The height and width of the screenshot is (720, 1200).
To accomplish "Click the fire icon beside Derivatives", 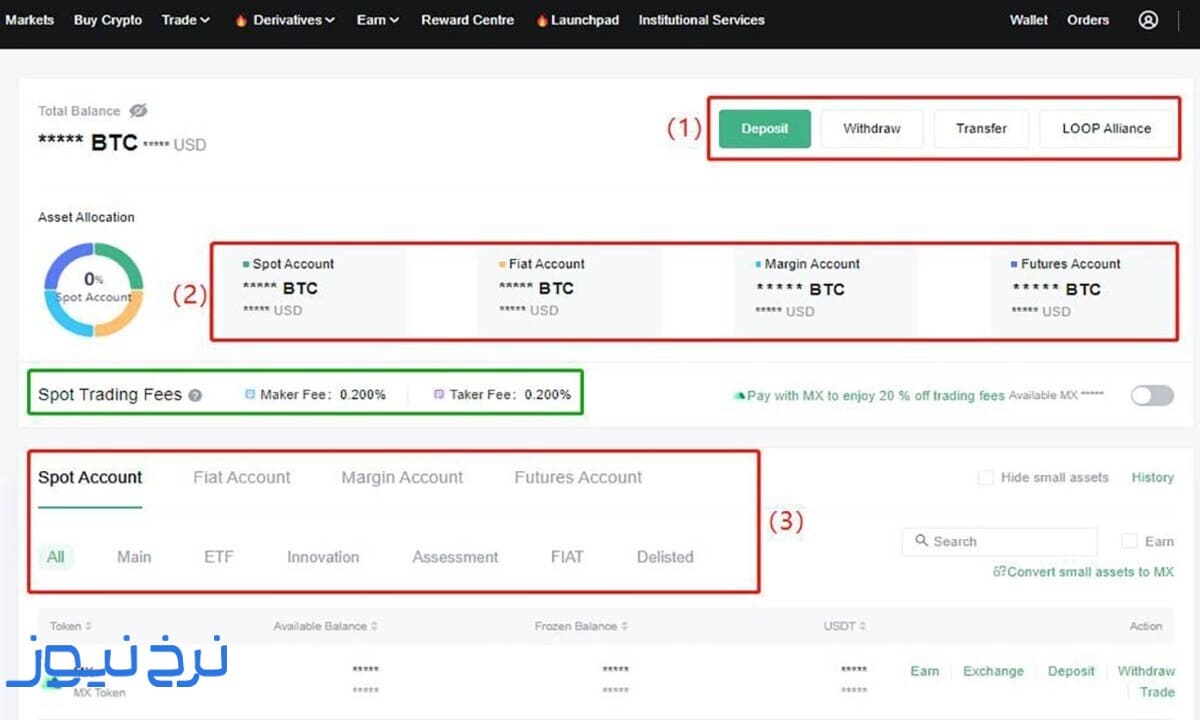I will point(240,20).
